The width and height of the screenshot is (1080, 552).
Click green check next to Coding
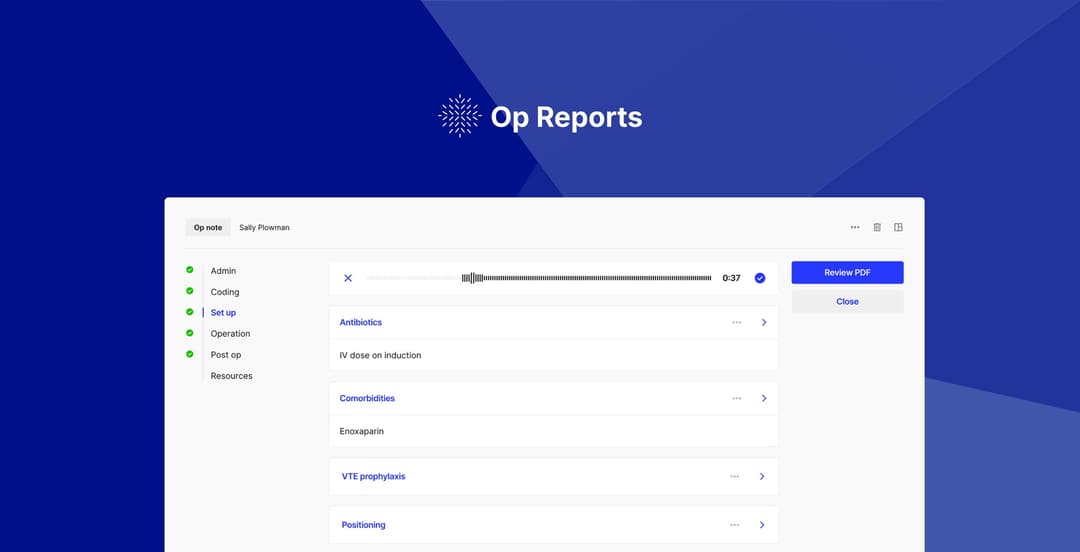point(189,291)
